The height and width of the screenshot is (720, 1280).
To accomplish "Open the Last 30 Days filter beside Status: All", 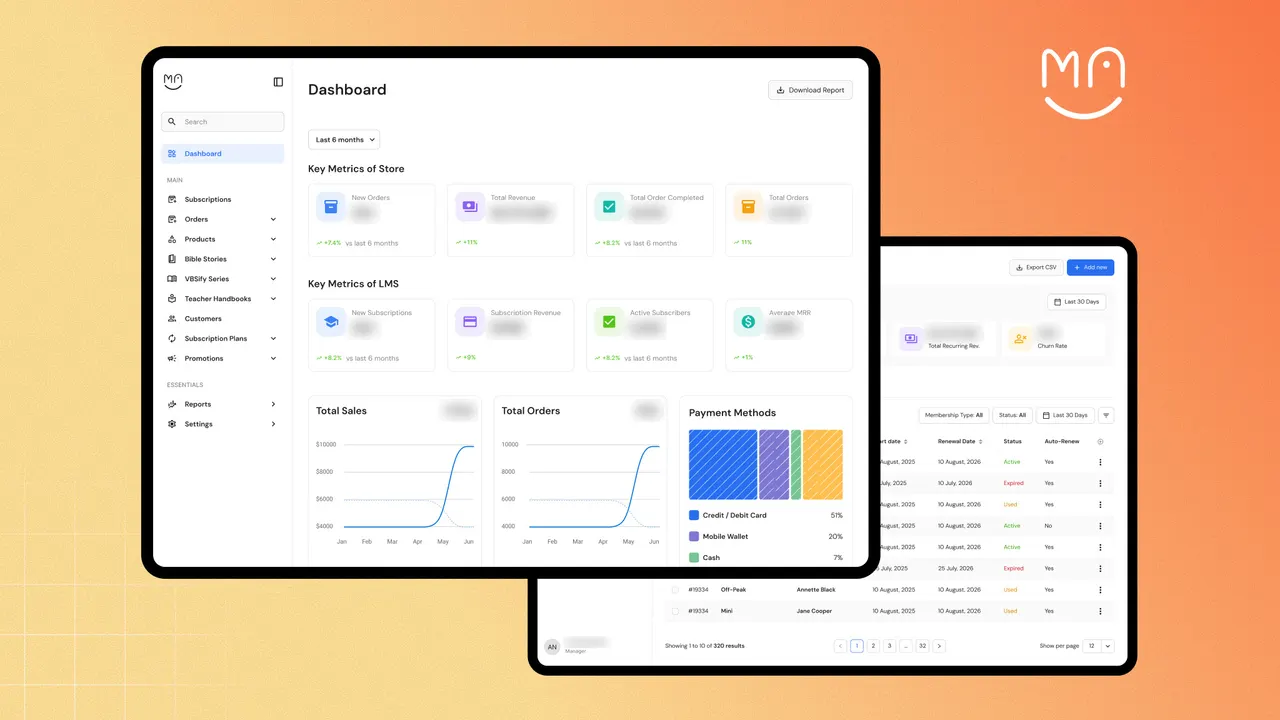I will tap(1065, 415).
